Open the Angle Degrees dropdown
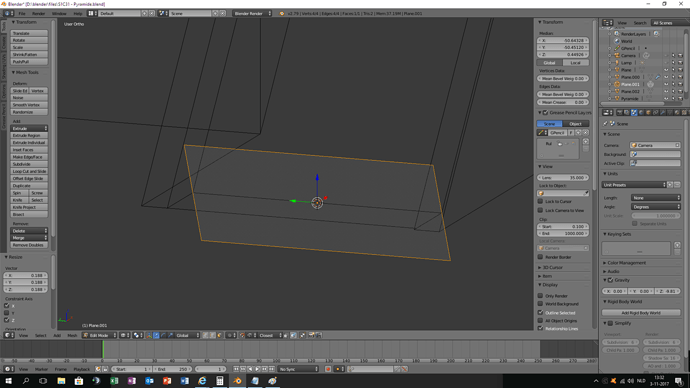The image size is (690, 388). tap(656, 207)
